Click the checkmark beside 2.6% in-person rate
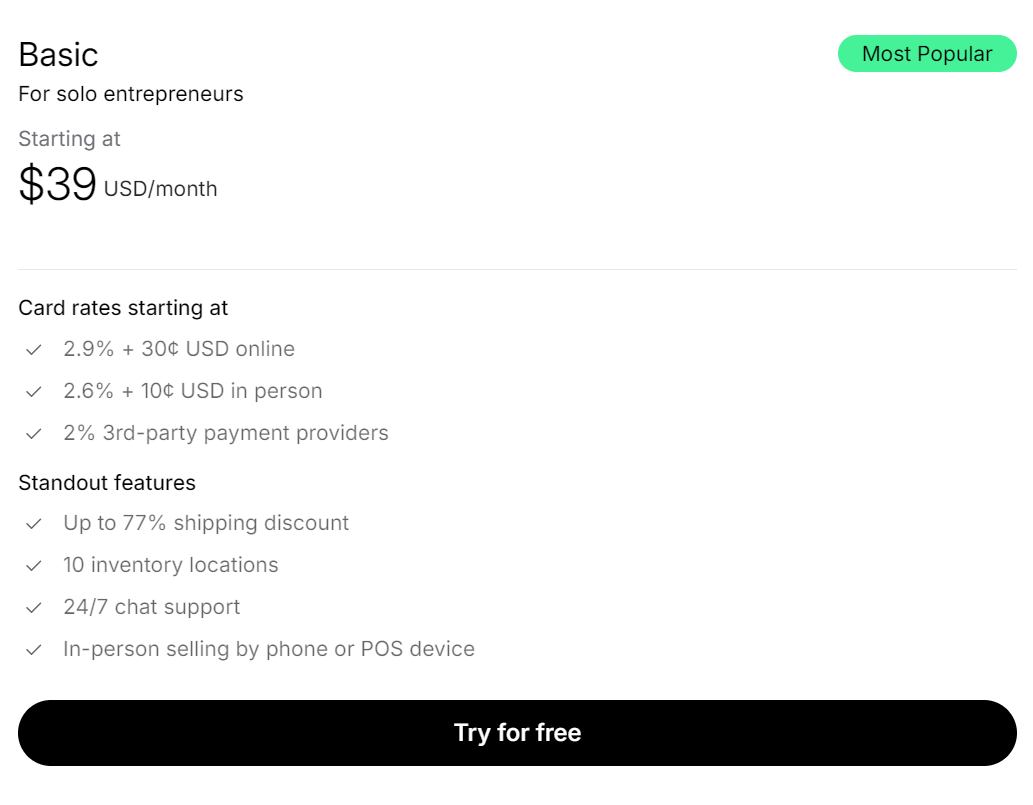Image resolution: width=1033 pixels, height=805 pixels. tap(33, 391)
